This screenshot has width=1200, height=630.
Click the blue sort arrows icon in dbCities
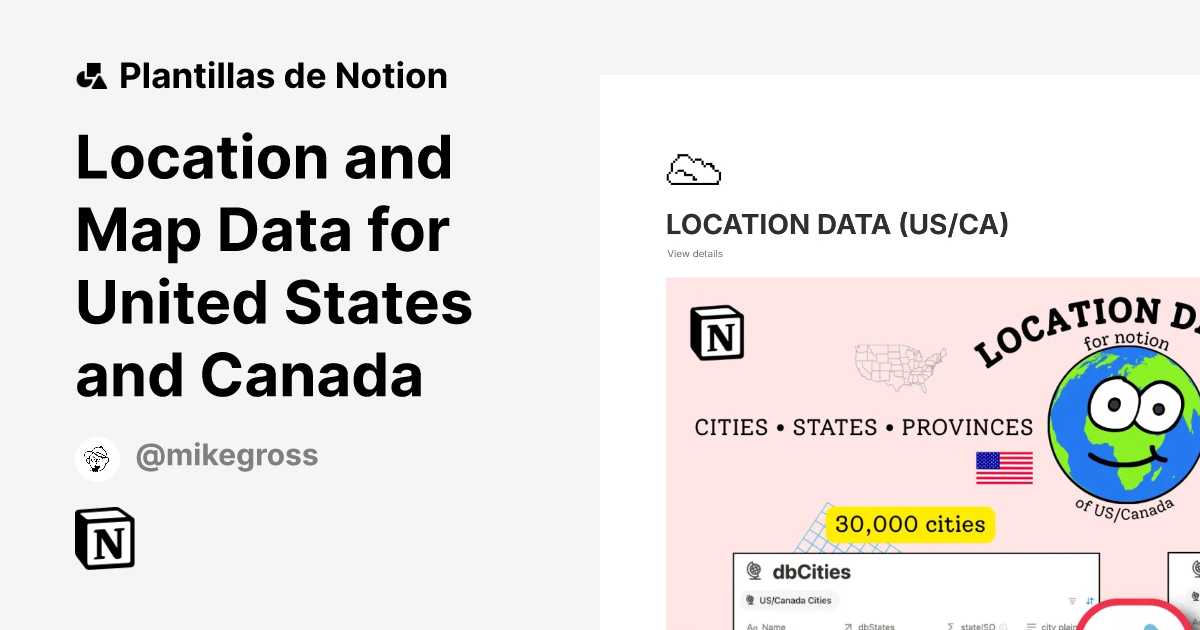[x=1090, y=601]
